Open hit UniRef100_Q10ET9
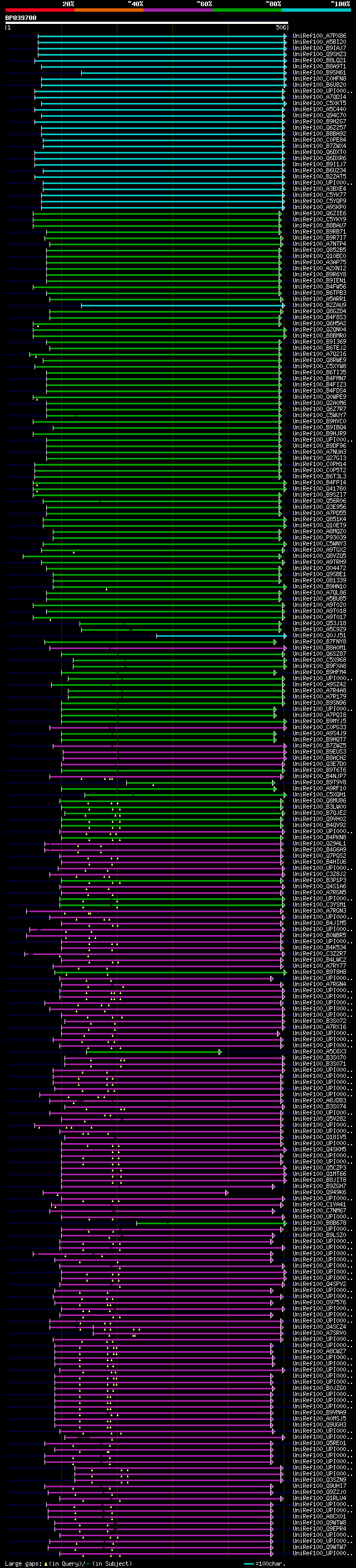Viewport: 356px width, 1568px height. [x=319, y=525]
